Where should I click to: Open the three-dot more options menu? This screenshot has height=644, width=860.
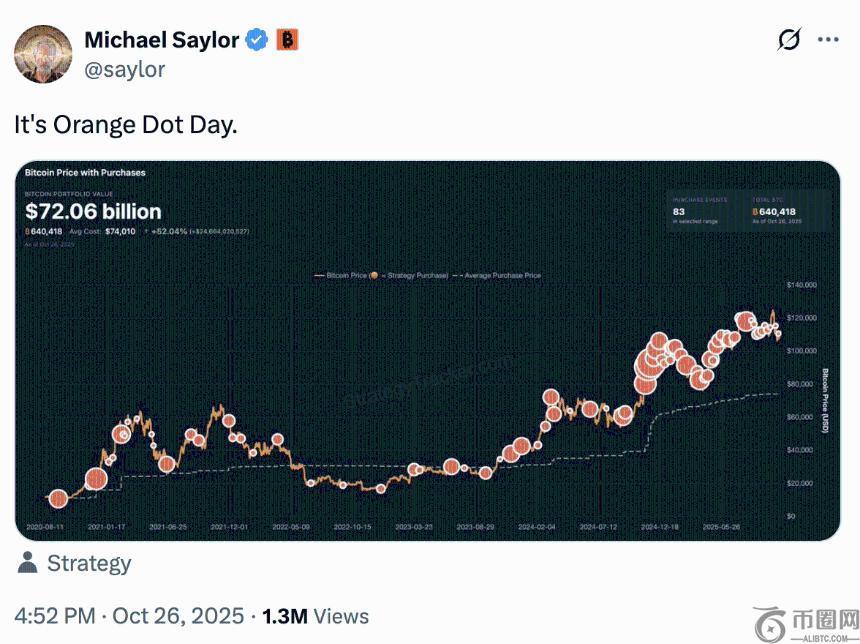coord(828,40)
